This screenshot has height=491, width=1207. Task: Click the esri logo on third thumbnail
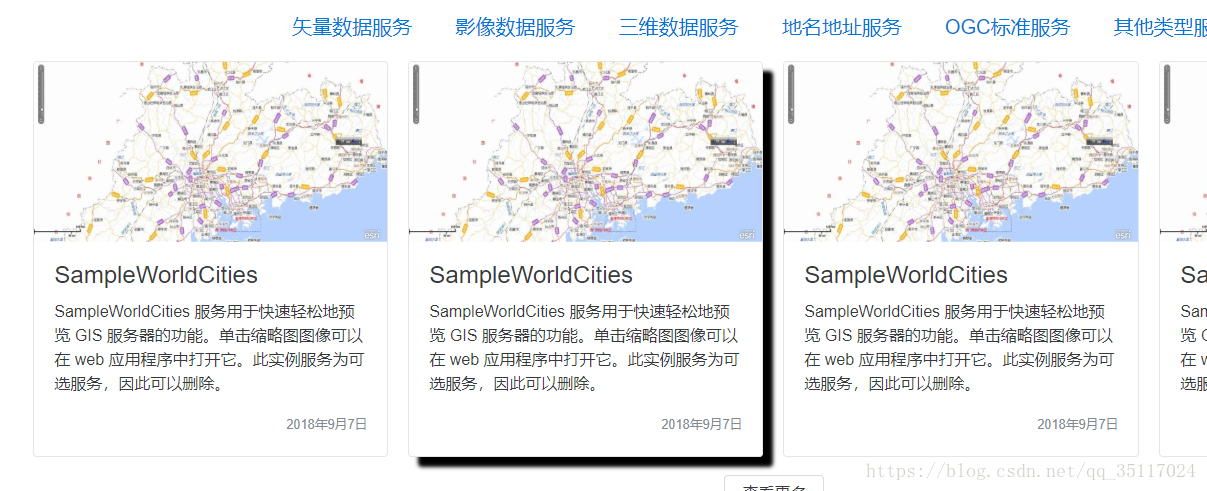[1122, 235]
